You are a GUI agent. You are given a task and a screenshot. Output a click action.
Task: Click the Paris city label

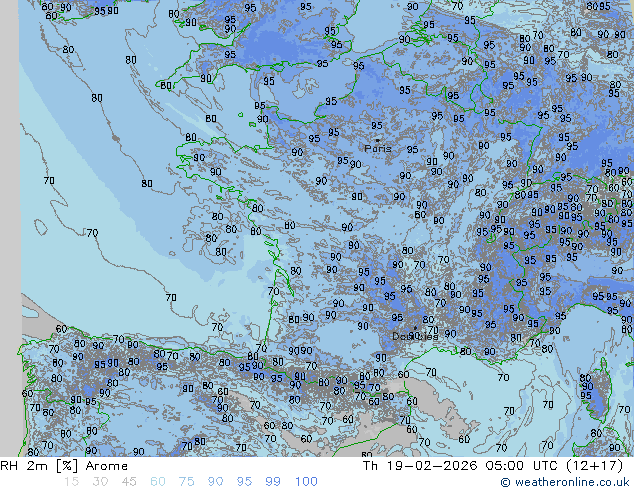click(x=378, y=148)
